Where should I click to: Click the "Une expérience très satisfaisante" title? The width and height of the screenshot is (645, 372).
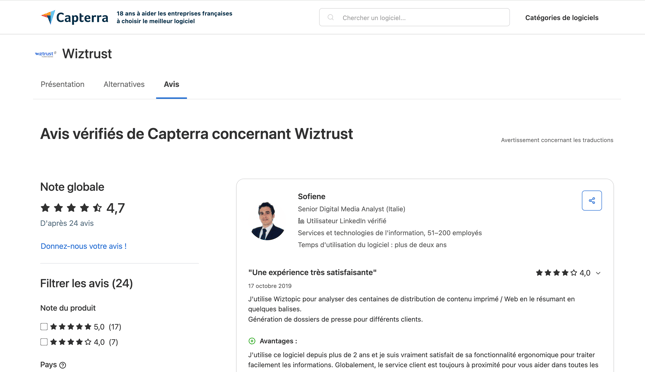tap(312, 272)
